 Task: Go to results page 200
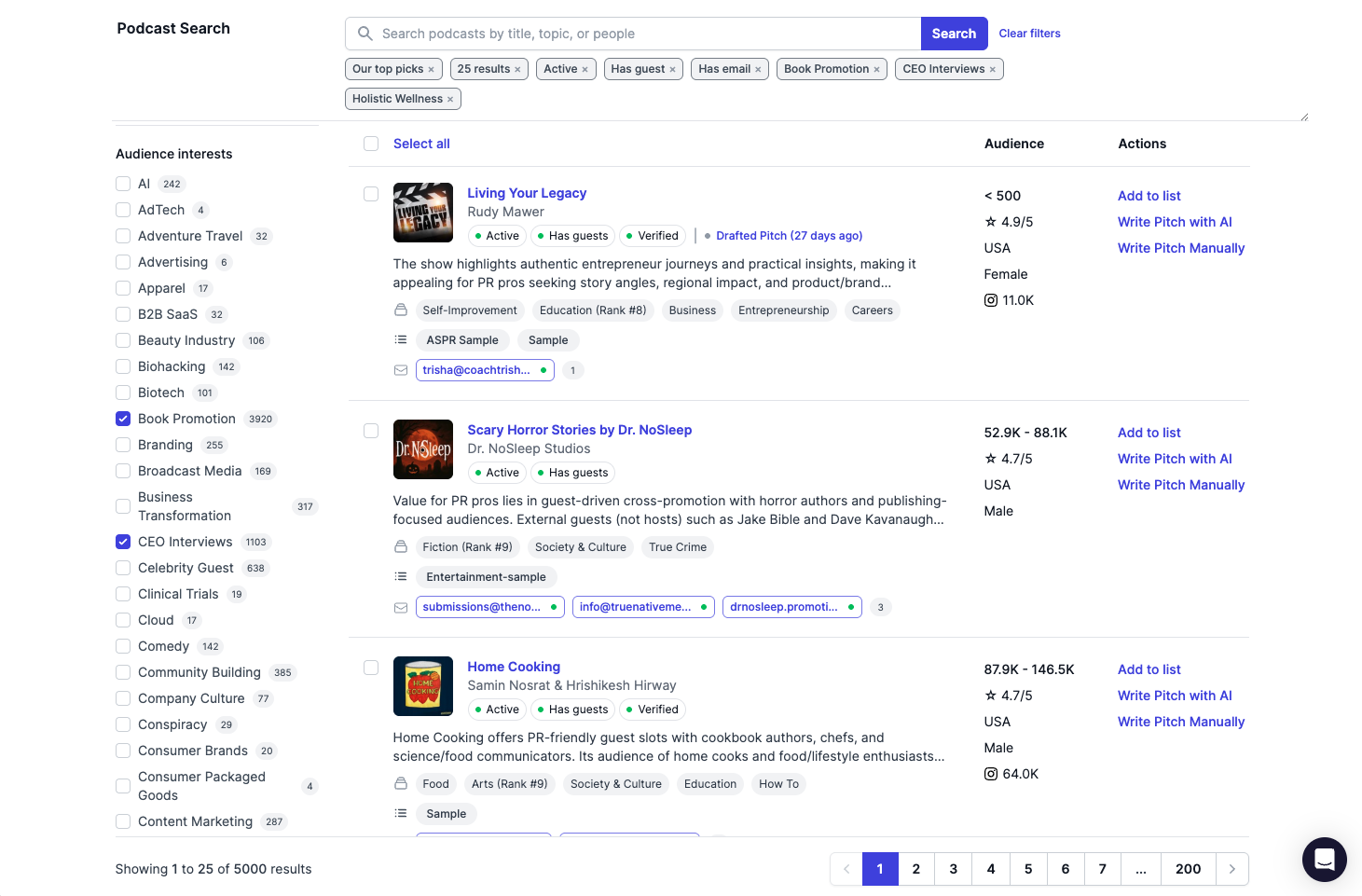point(1188,868)
